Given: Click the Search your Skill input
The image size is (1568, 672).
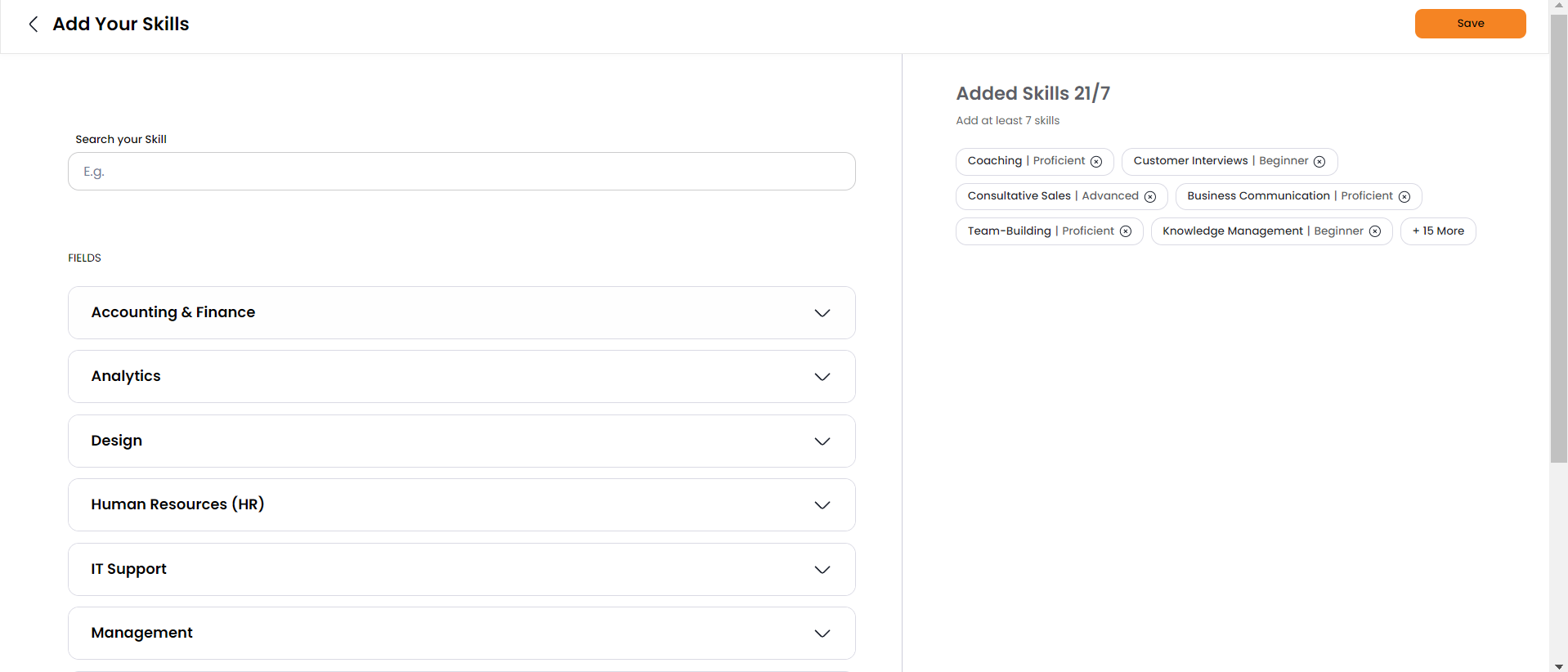Looking at the screenshot, I should click(x=461, y=172).
